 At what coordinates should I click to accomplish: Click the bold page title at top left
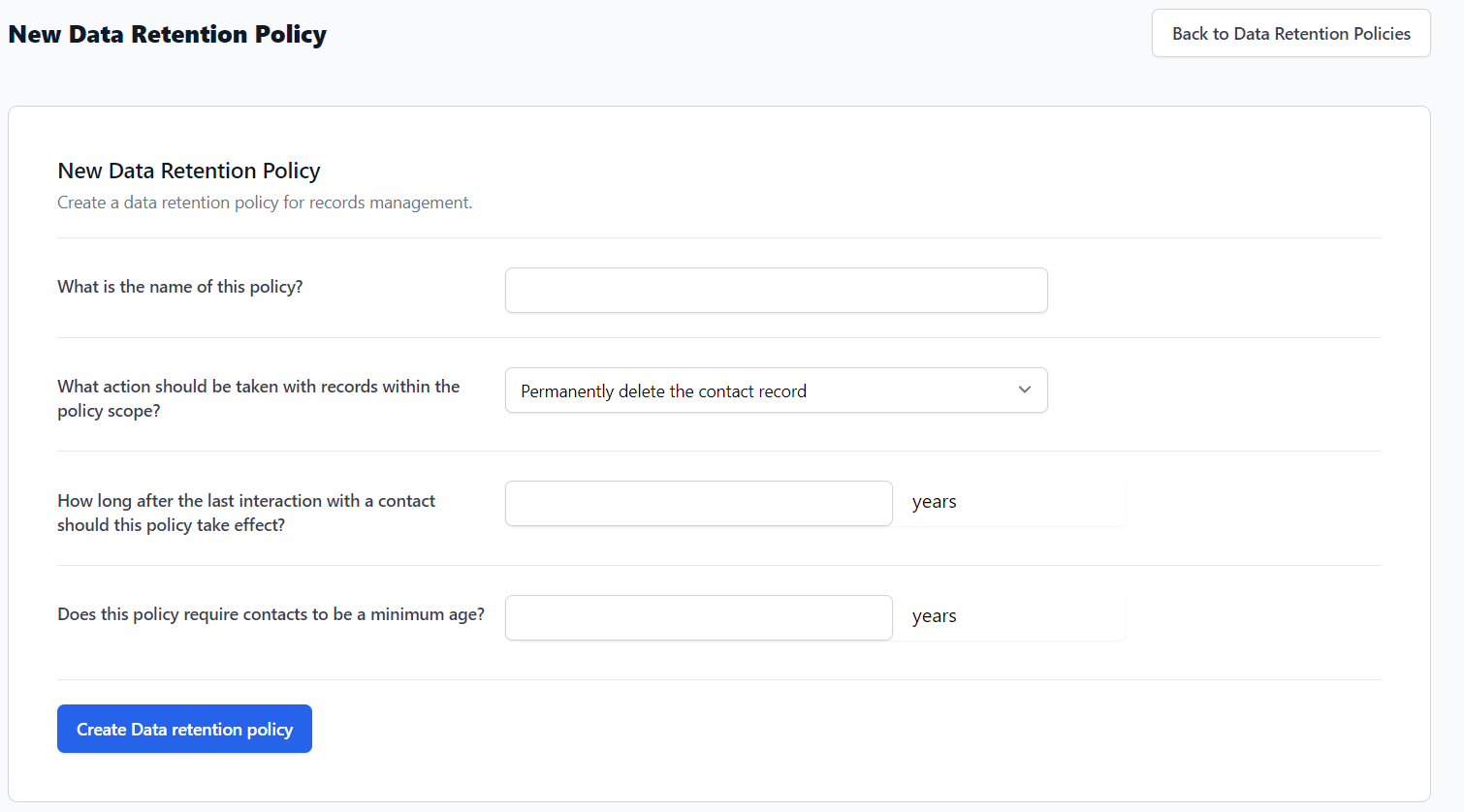pos(167,34)
